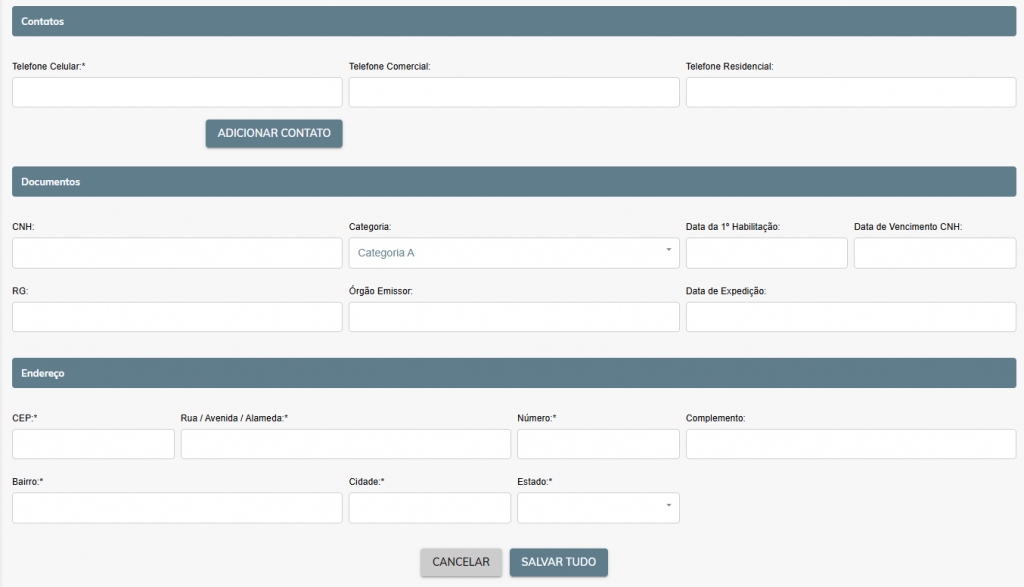This screenshot has width=1024, height=587.
Task: Click the Endereço section header
Action: [x=514, y=373]
